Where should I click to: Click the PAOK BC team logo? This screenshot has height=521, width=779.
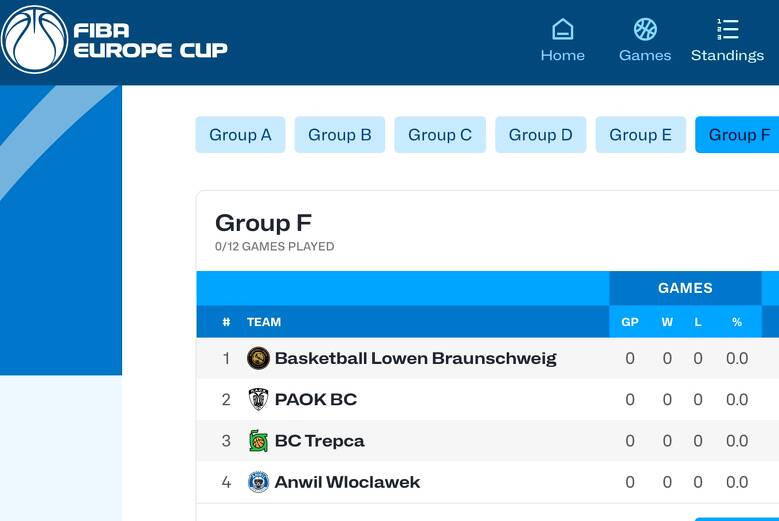pyautogui.click(x=258, y=399)
